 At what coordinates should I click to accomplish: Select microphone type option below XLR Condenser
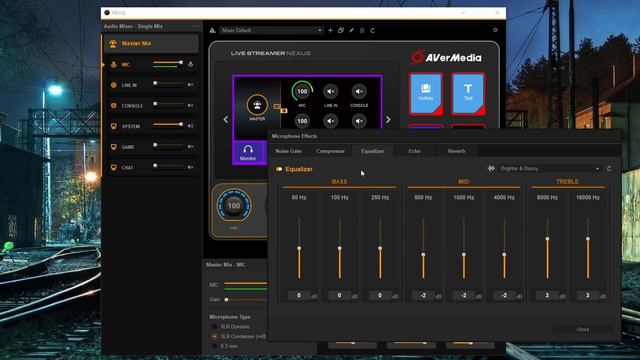click(x=215, y=346)
